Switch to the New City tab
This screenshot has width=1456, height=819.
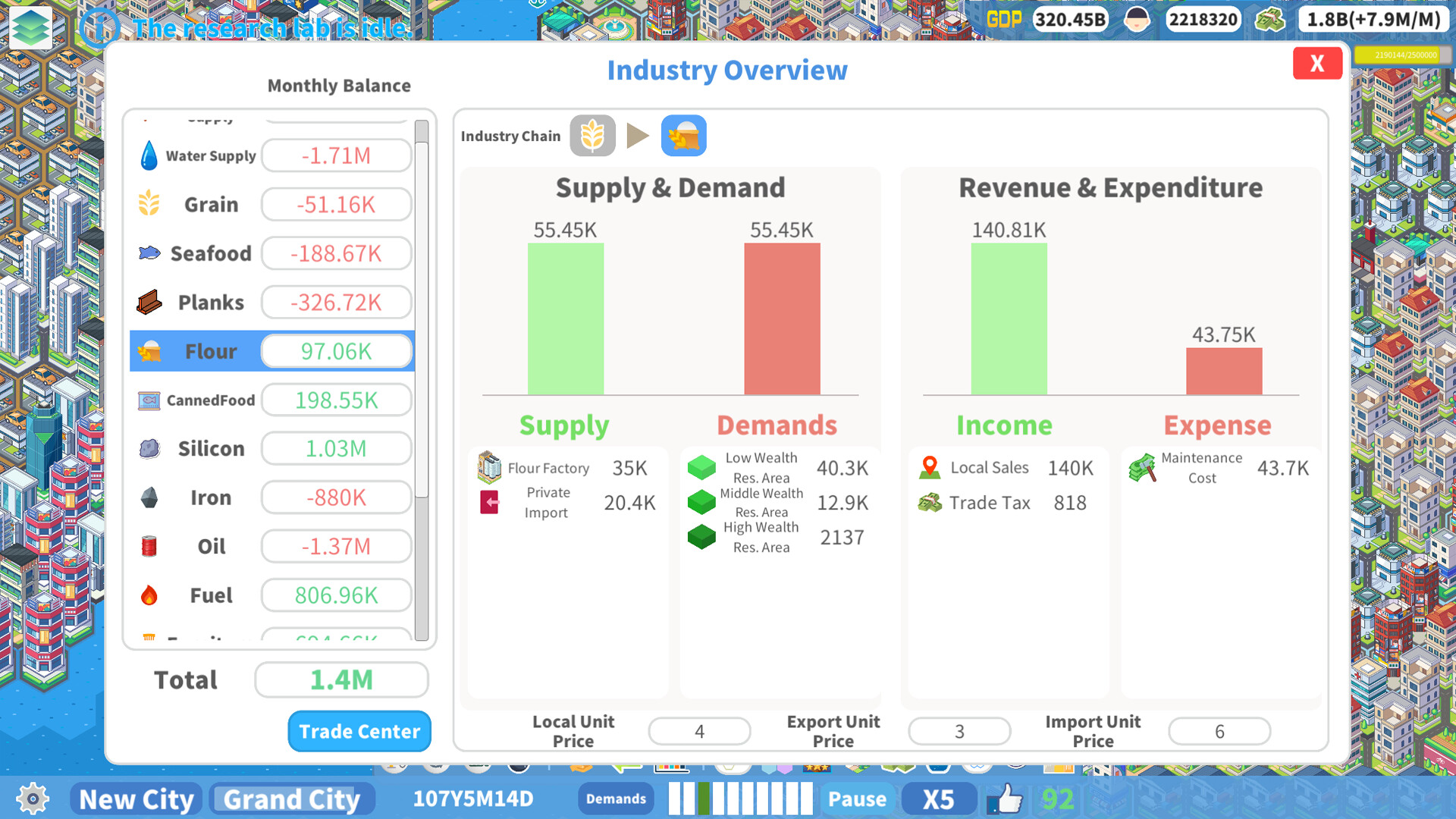136,799
